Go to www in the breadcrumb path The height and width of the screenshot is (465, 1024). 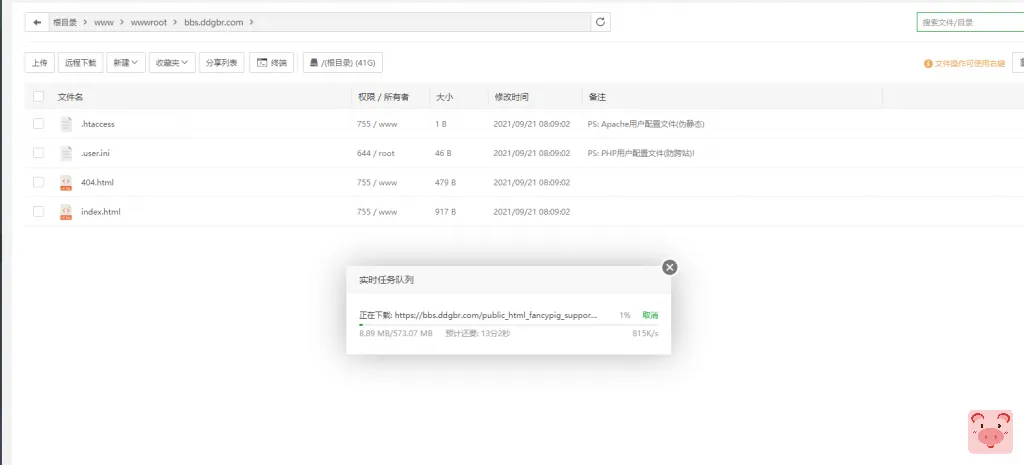104,22
